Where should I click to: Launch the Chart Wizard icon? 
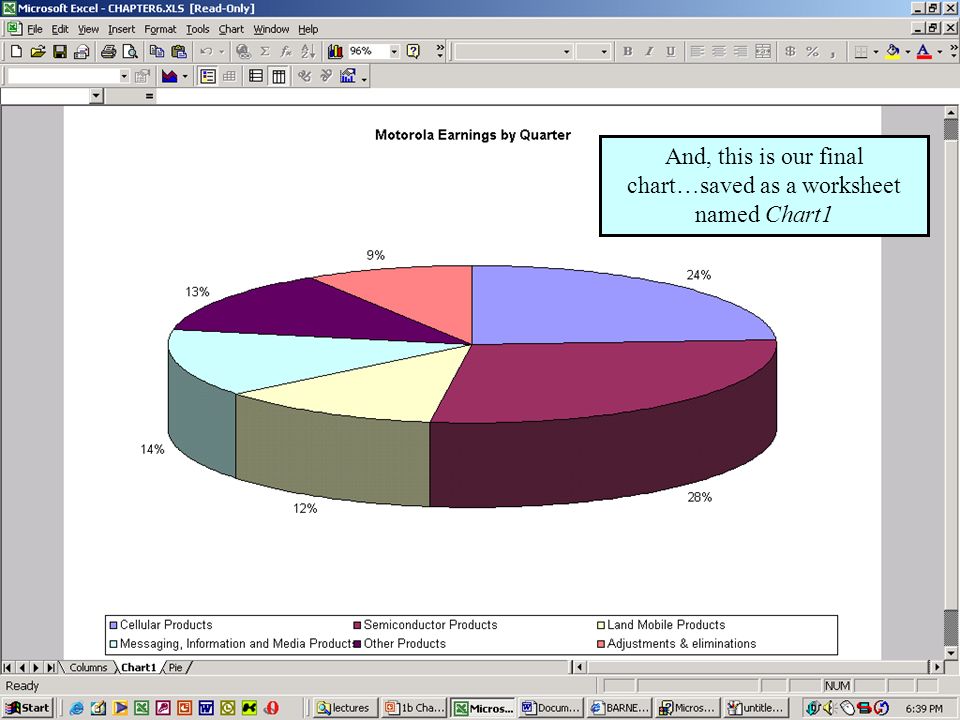click(335, 52)
